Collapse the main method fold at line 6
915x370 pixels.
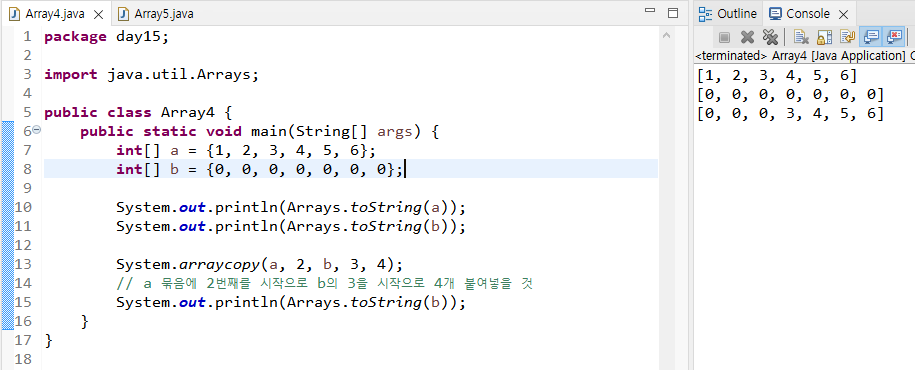37,130
